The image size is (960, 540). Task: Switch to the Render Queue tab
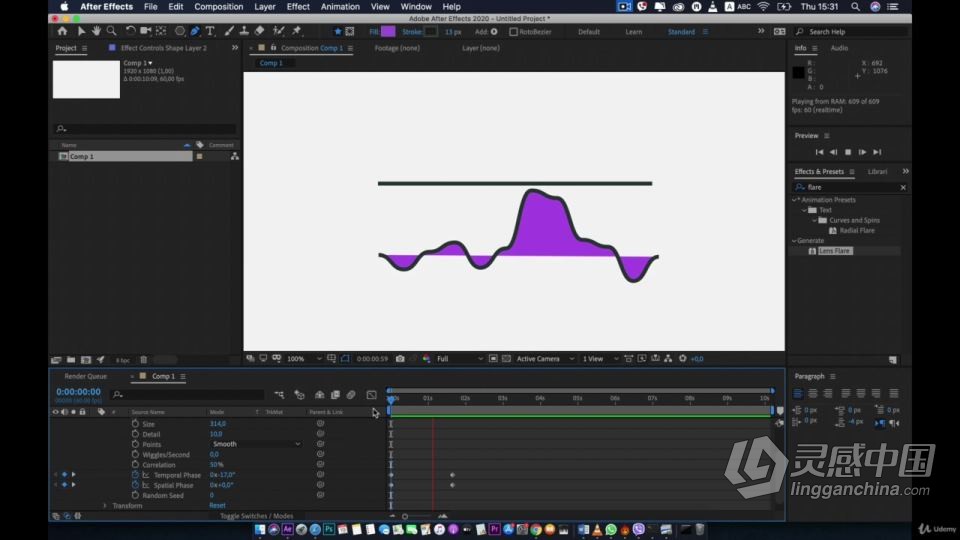(x=85, y=377)
